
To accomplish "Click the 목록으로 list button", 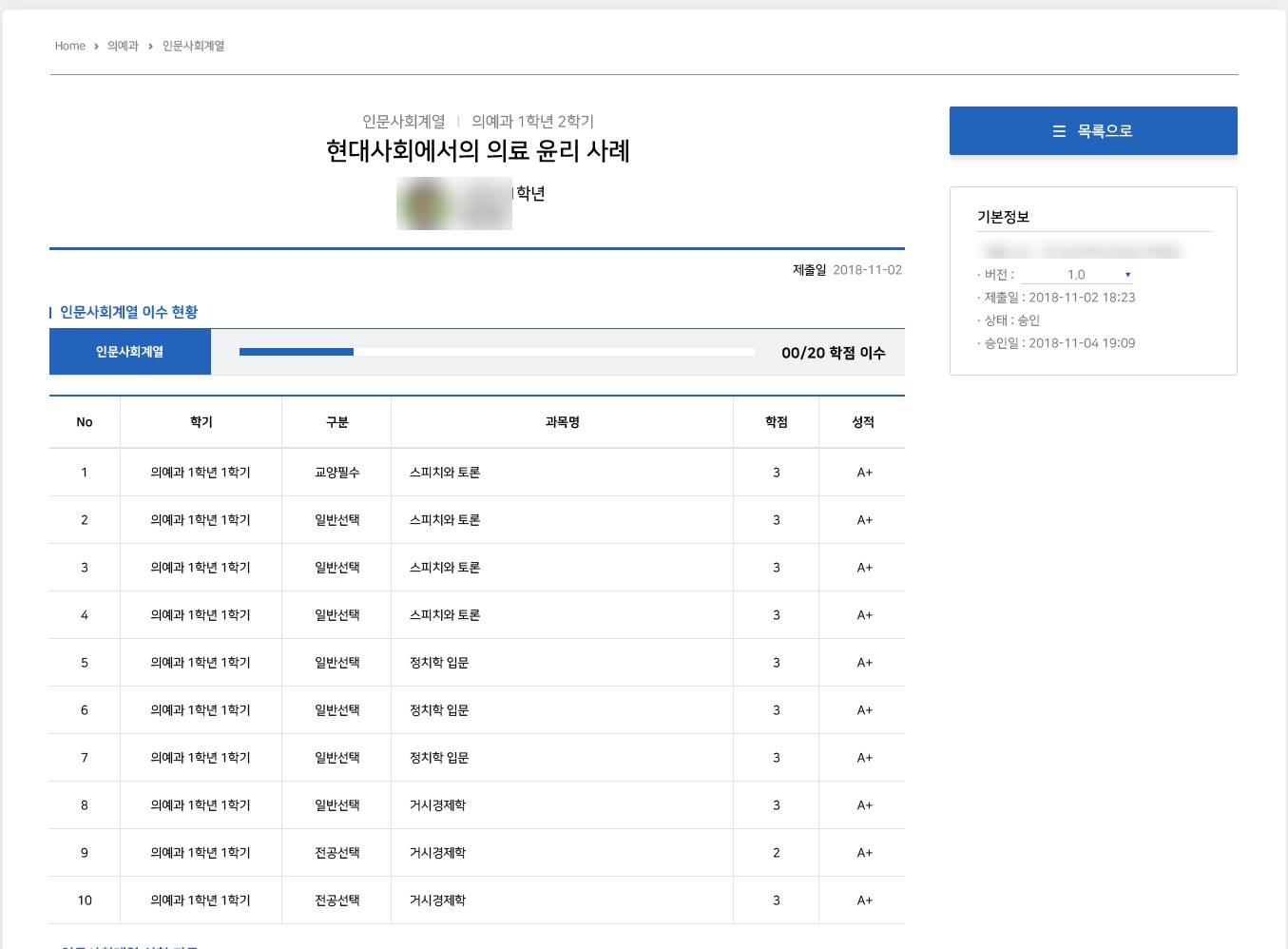I will click(1093, 131).
